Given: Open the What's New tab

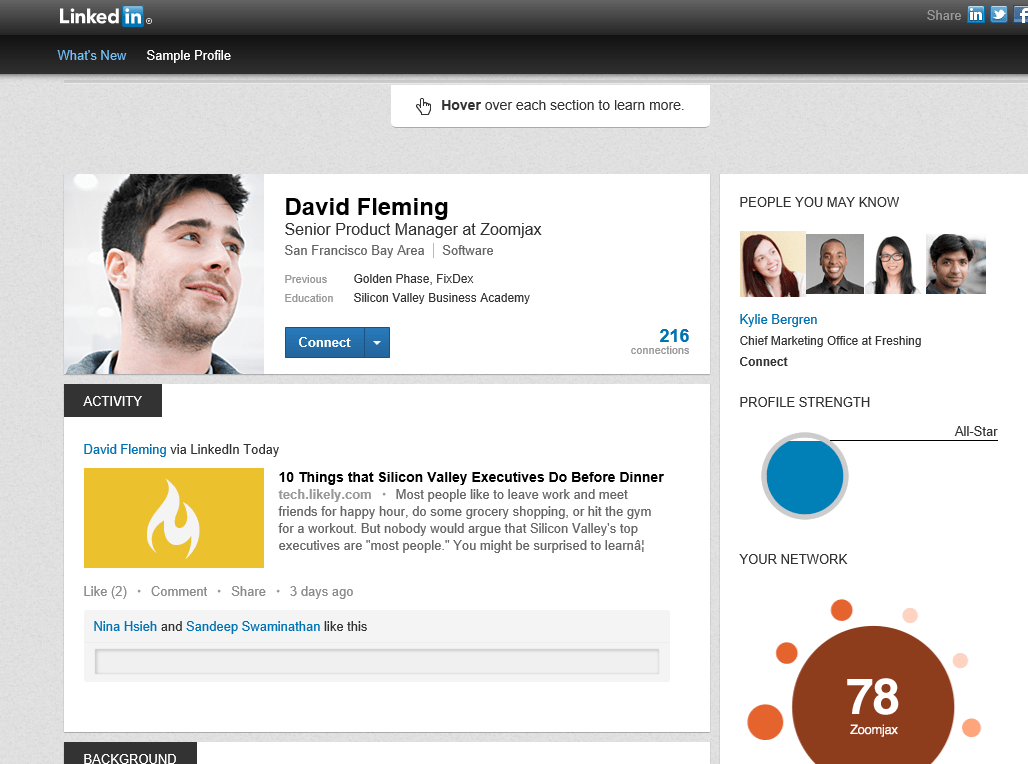Looking at the screenshot, I should tap(92, 56).
